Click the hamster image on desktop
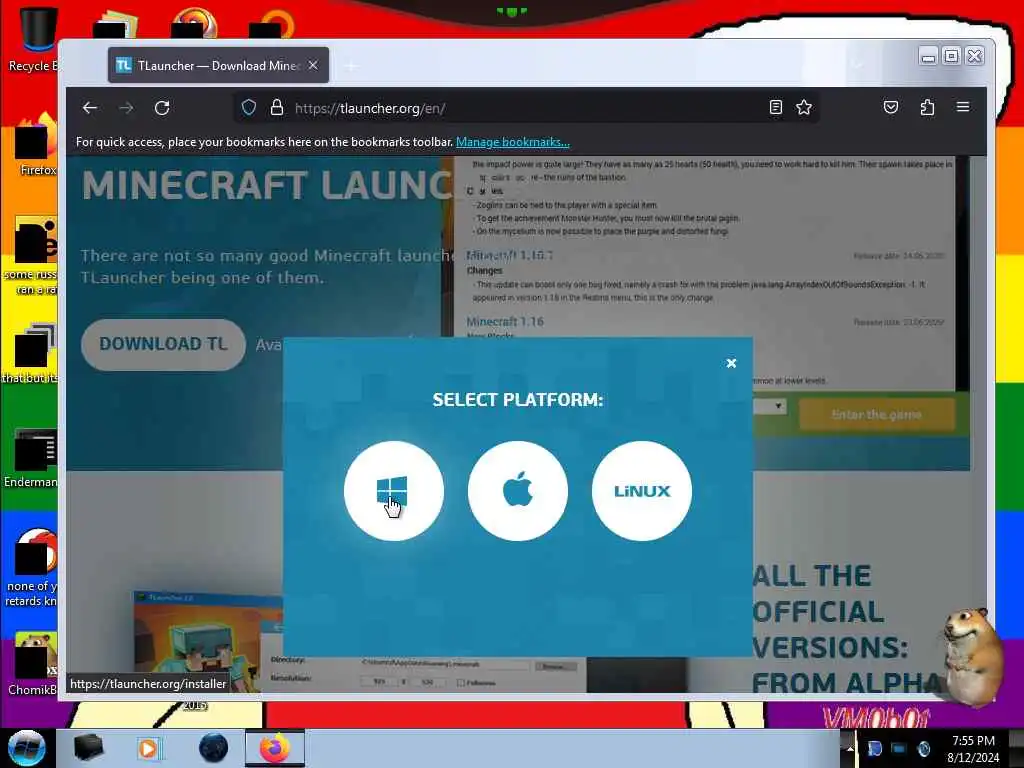Viewport: 1024px width, 768px height. point(973,656)
